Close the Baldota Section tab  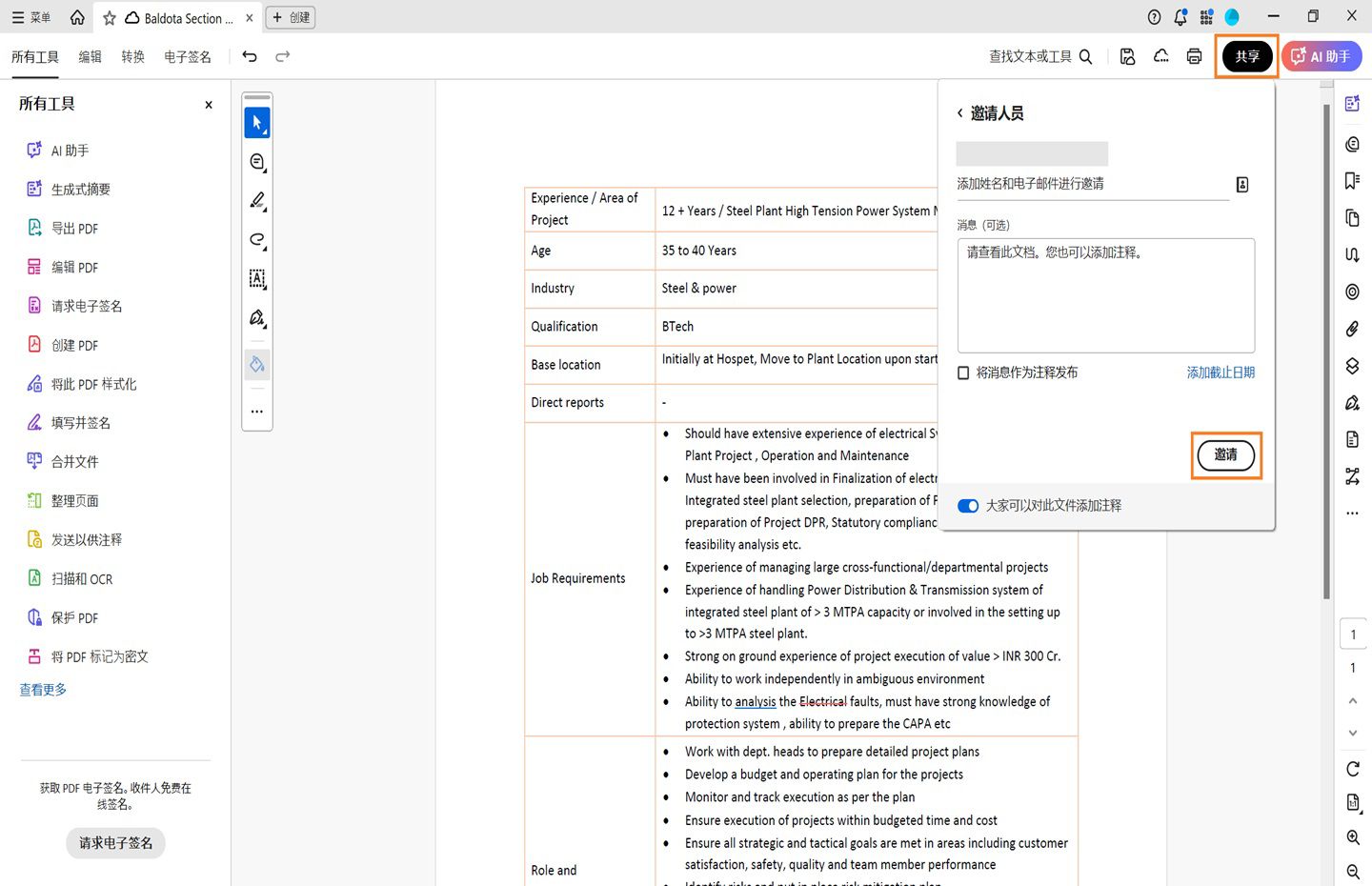tap(250, 18)
